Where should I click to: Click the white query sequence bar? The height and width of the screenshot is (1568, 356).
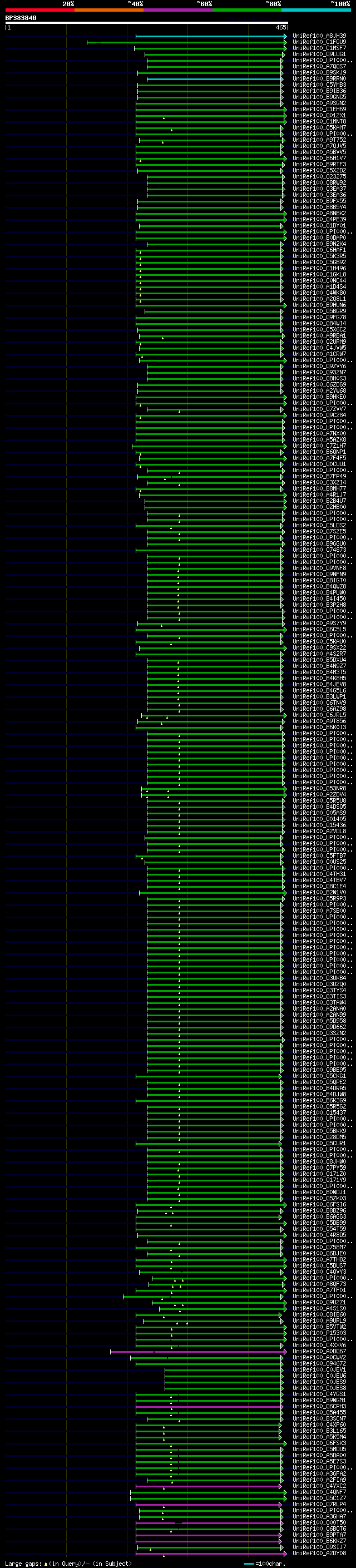click(147, 23)
